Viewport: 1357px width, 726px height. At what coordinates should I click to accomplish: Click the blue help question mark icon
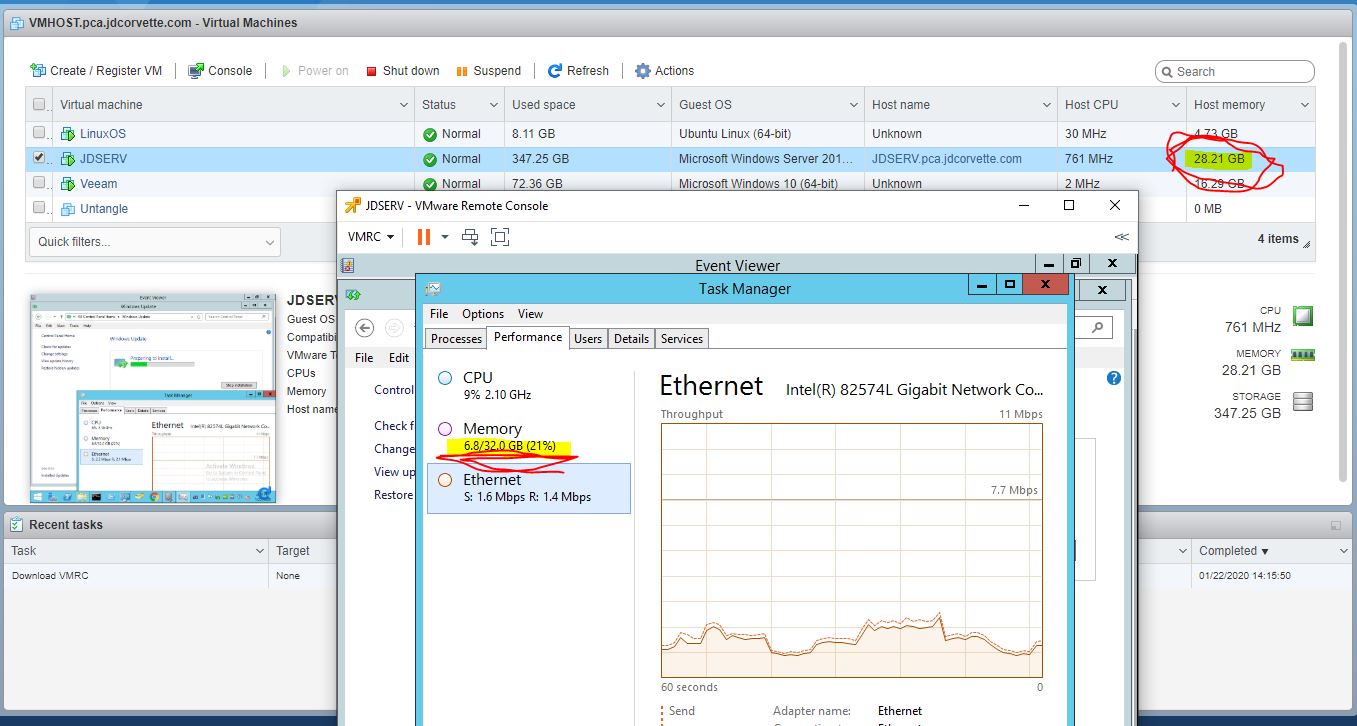click(1114, 378)
